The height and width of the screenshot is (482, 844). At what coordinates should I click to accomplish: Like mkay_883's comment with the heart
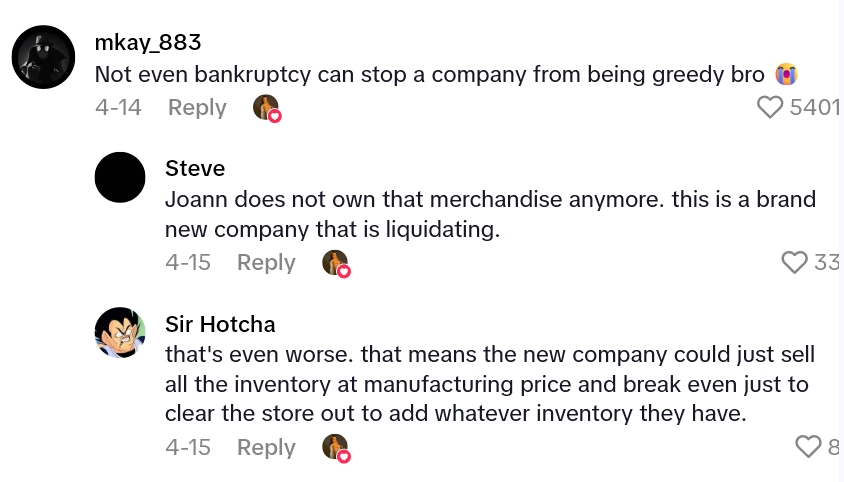(x=770, y=107)
